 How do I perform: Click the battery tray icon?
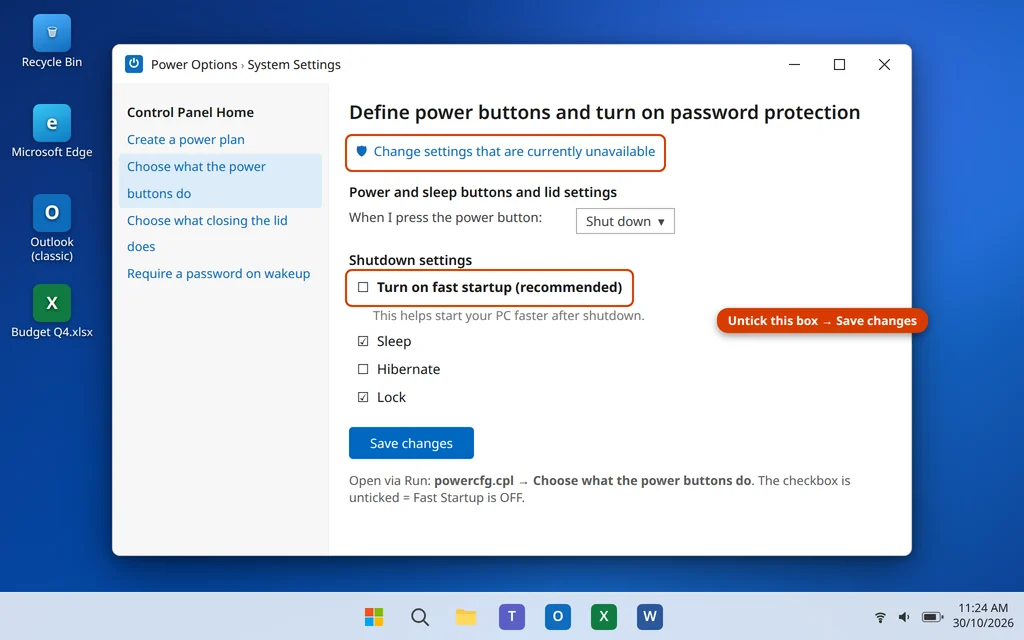coord(932,617)
